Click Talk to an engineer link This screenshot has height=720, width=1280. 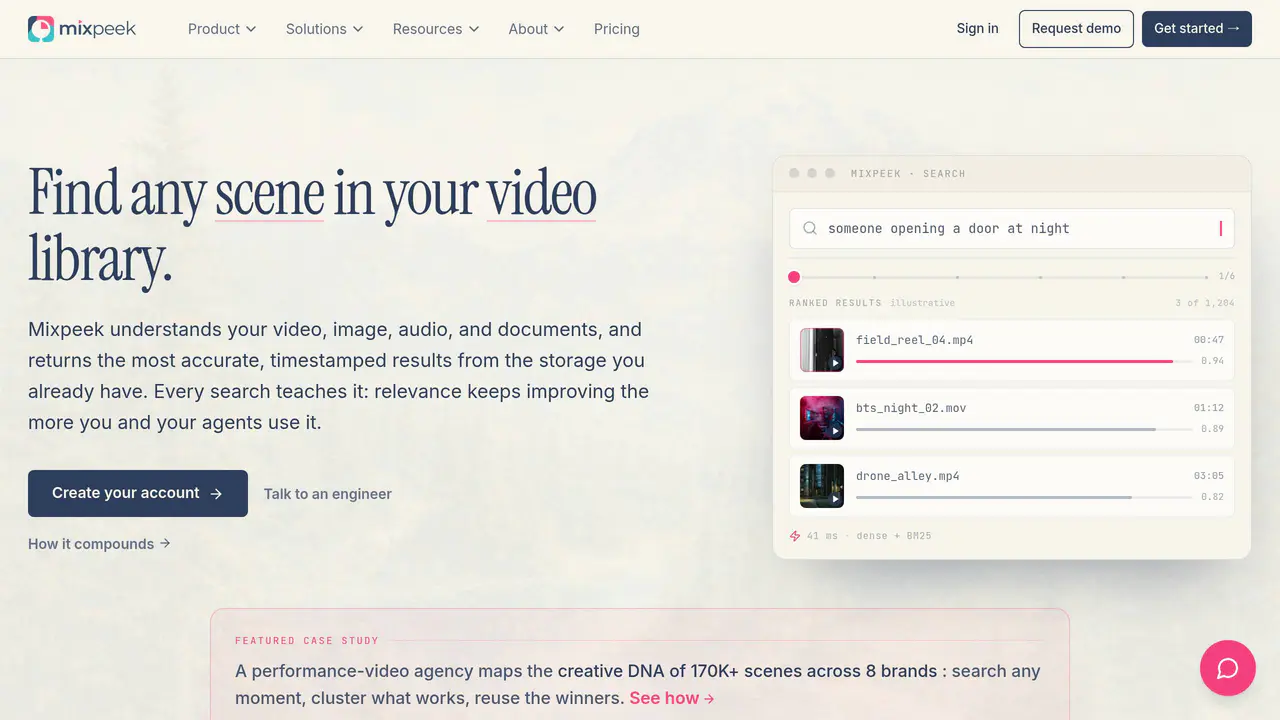328,494
